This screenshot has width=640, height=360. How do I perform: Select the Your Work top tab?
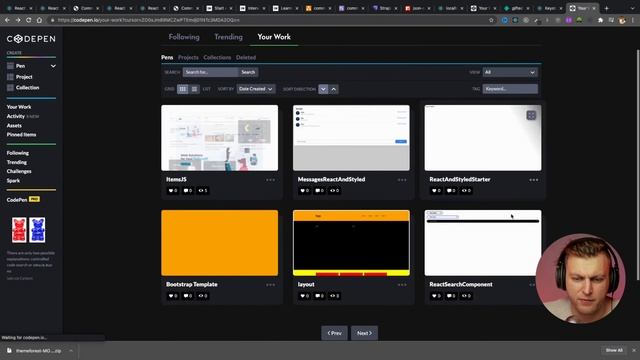coord(274,37)
